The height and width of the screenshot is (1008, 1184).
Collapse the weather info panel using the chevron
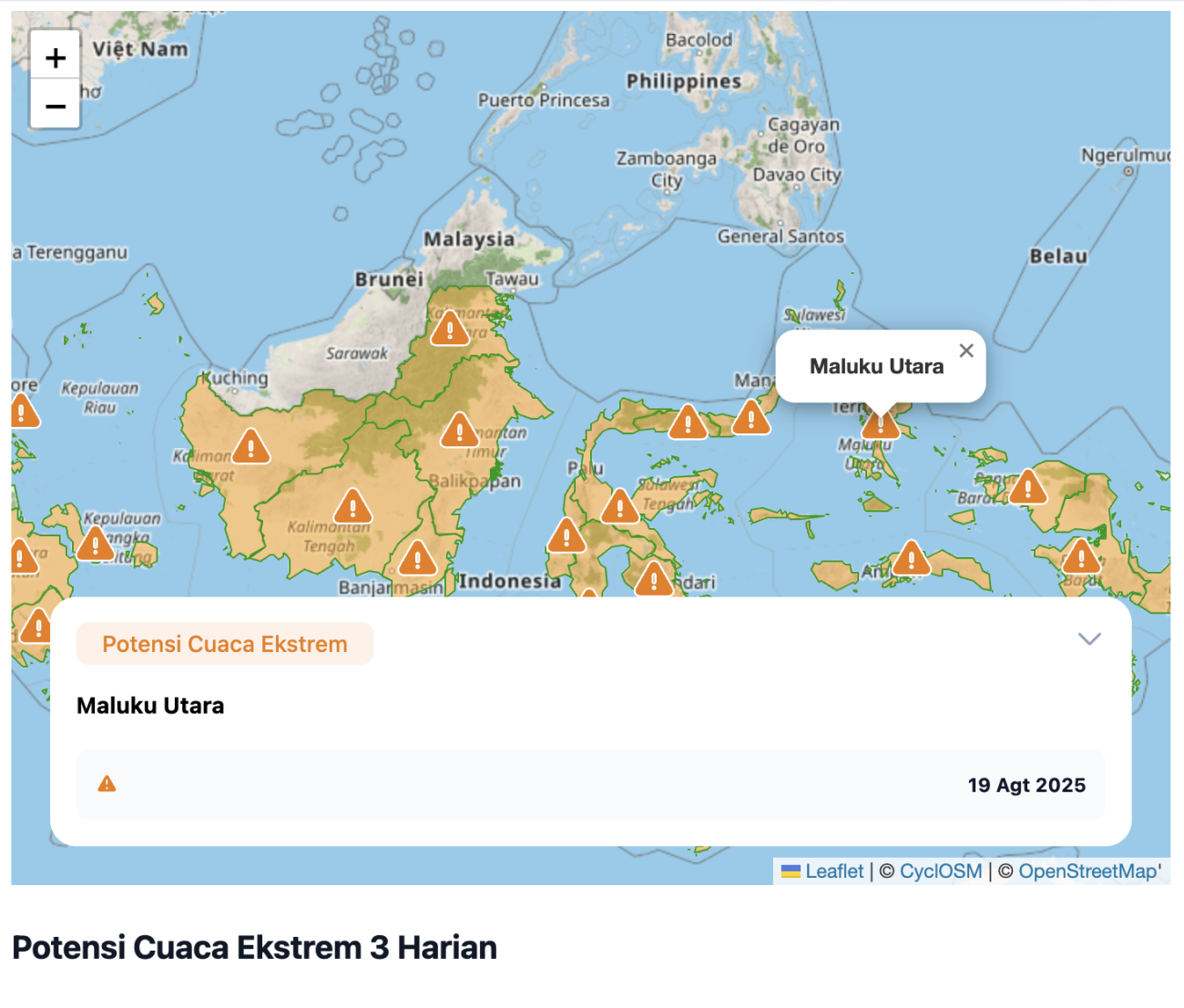1089,638
